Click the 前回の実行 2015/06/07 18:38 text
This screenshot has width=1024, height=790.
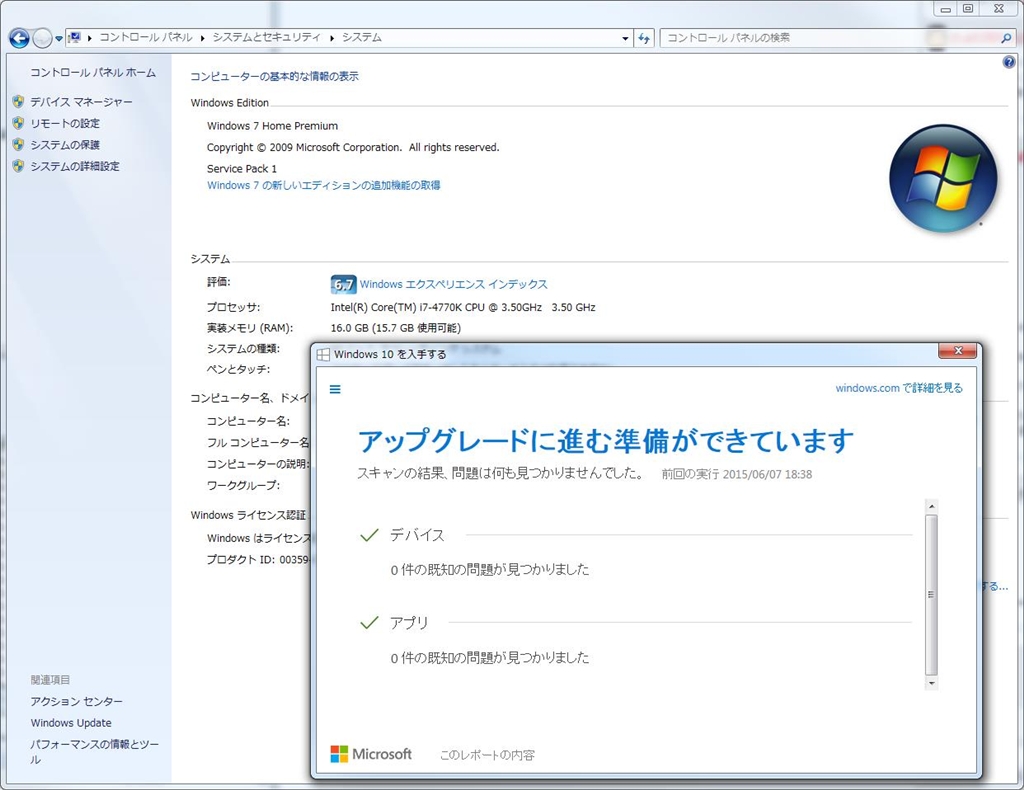pos(737,475)
